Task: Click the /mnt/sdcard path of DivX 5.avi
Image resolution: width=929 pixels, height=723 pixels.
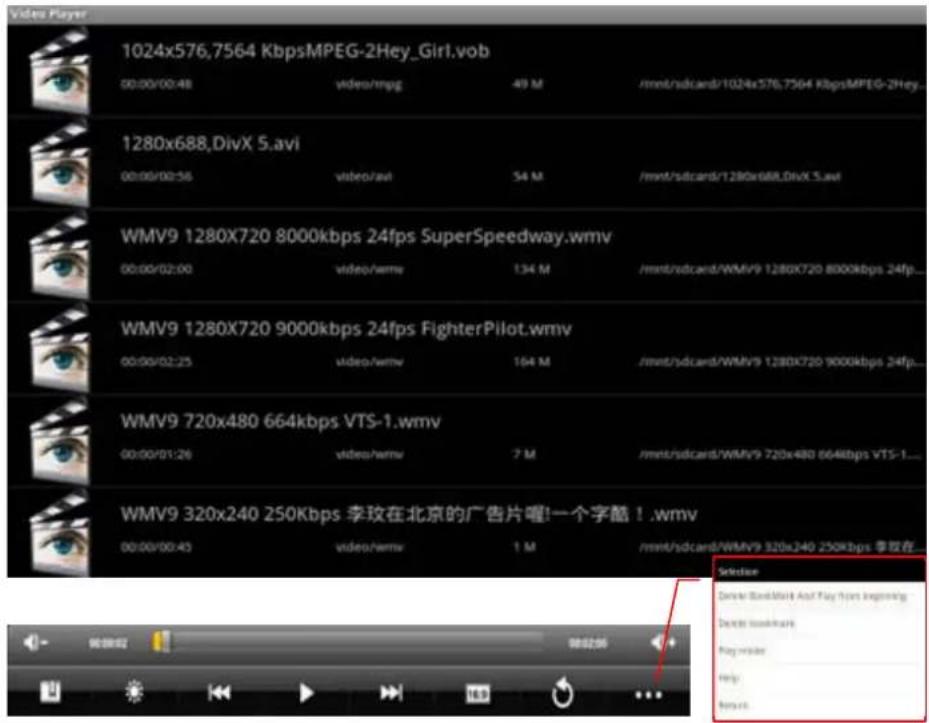Action: pos(739,177)
